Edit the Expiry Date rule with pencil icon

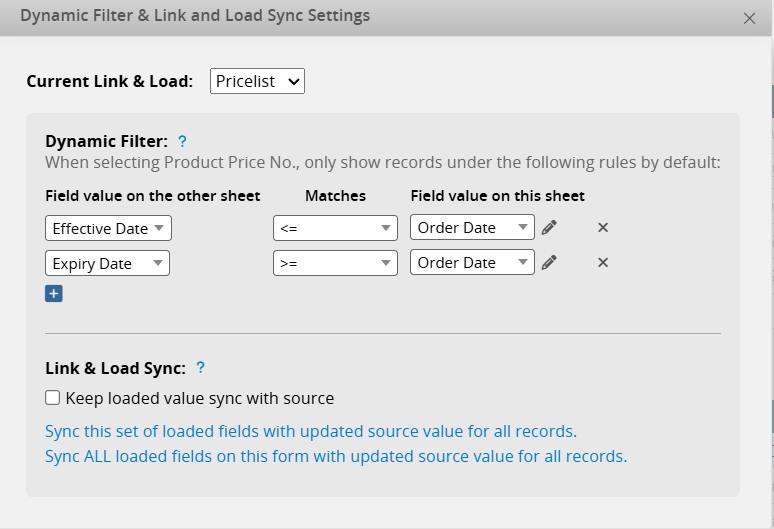click(x=549, y=263)
